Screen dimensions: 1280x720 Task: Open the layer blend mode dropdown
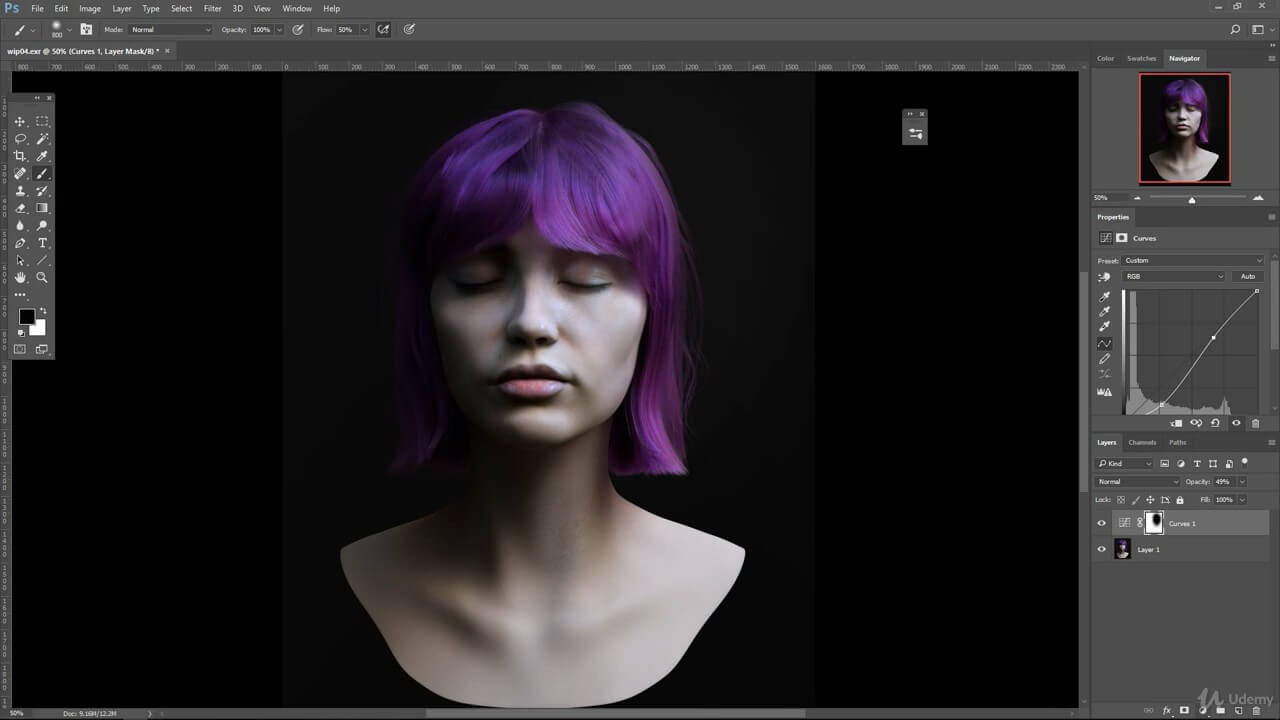pos(1138,482)
